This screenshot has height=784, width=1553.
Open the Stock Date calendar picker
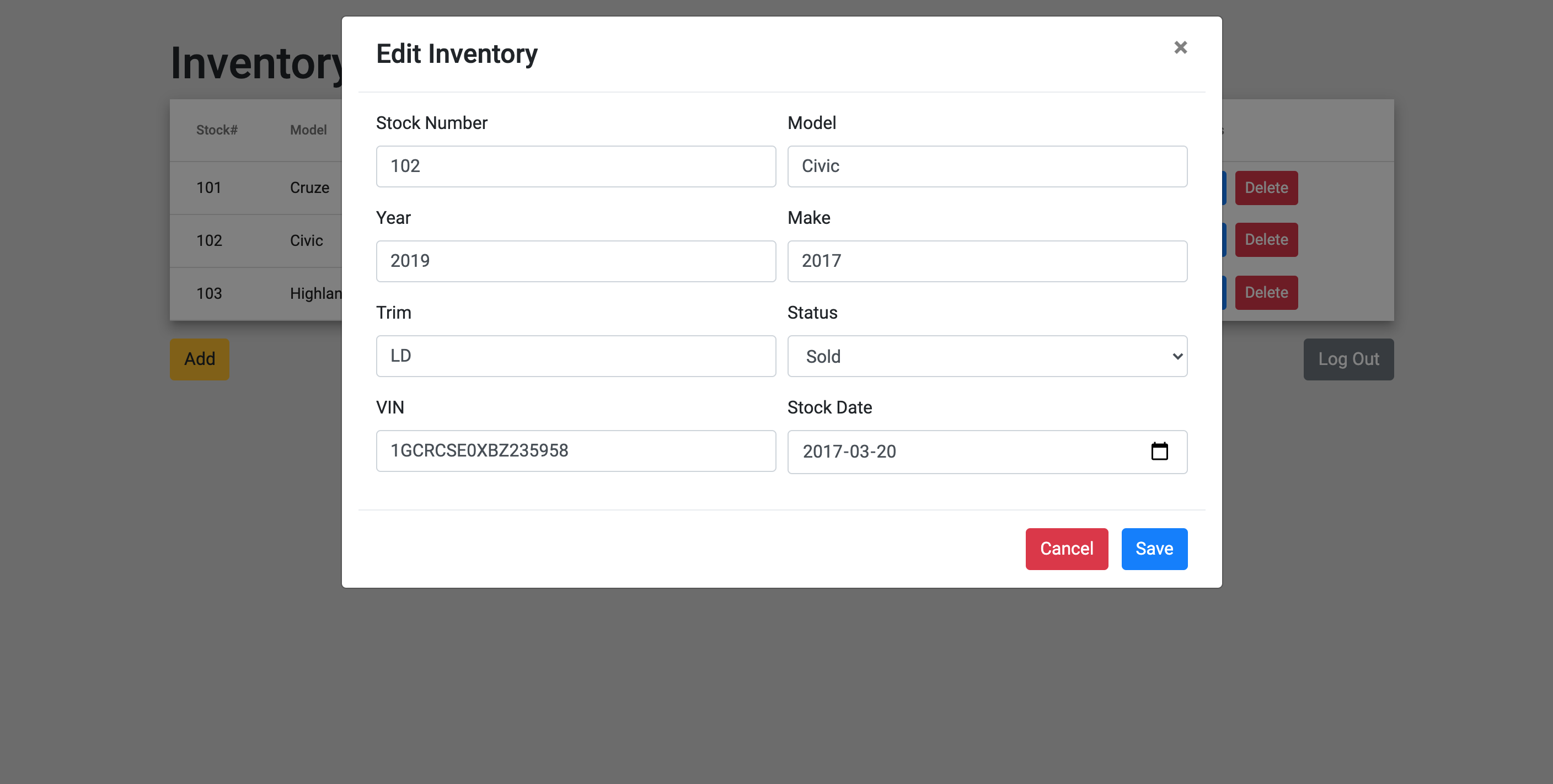pyautogui.click(x=1159, y=452)
